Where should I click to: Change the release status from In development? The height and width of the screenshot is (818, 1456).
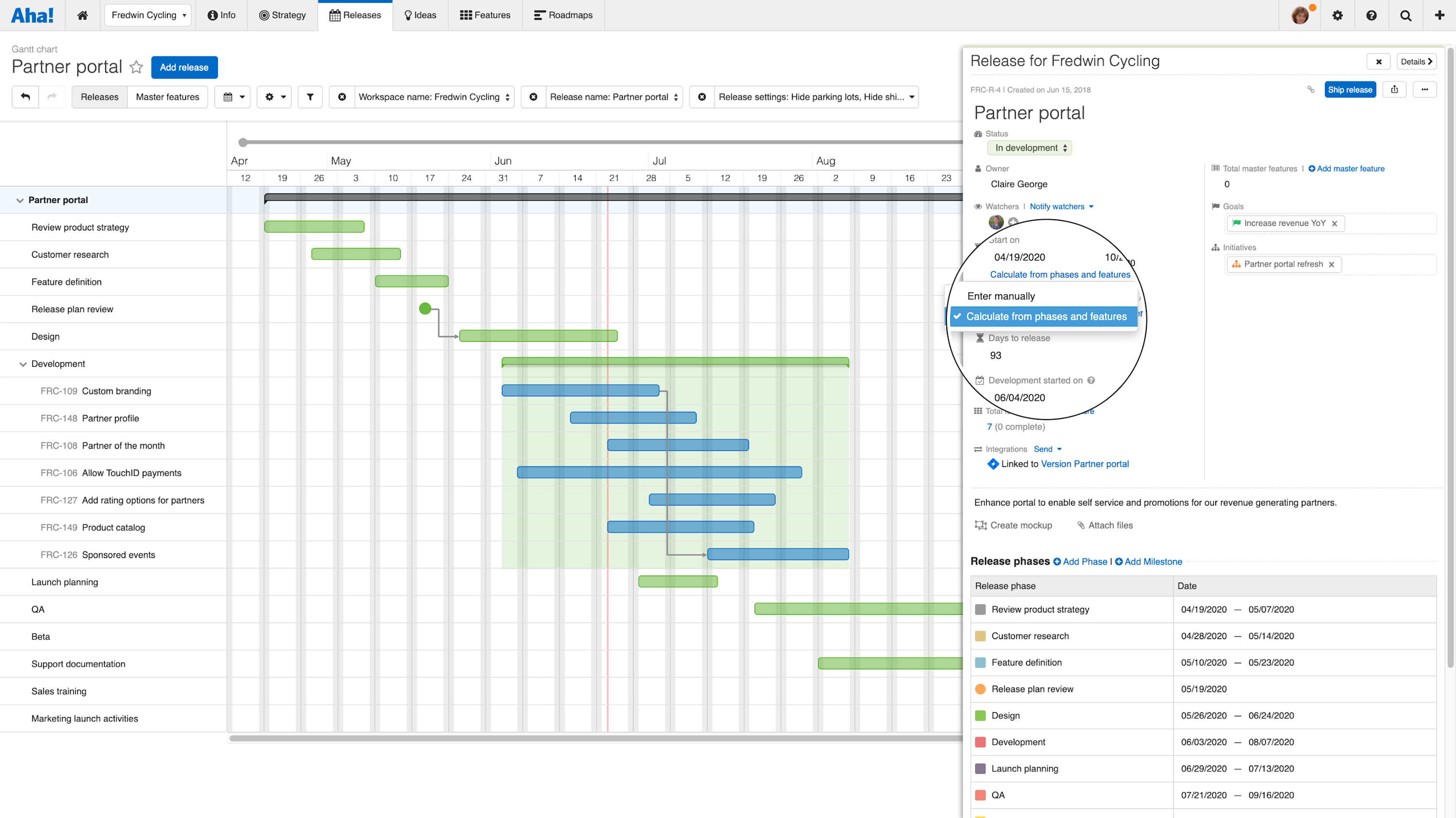(x=1029, y=147)
